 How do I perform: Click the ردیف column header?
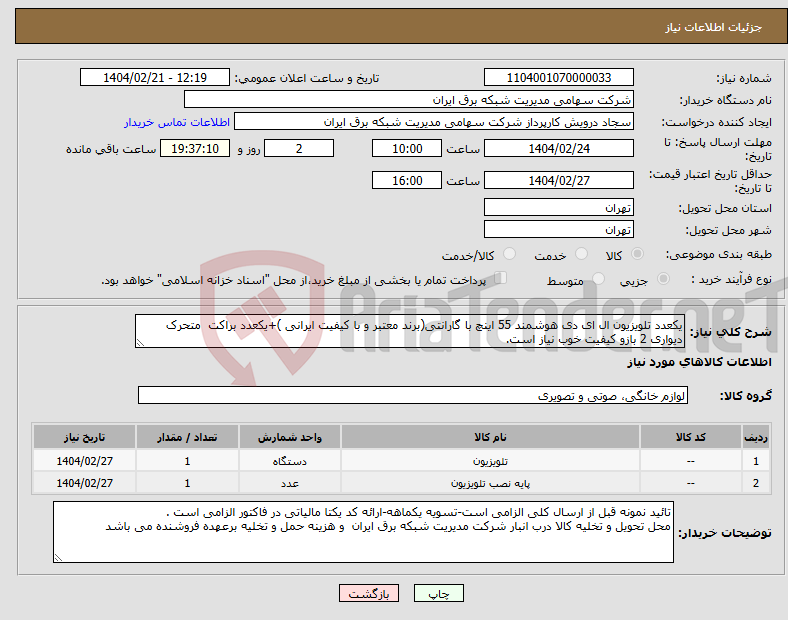point(756,437)
